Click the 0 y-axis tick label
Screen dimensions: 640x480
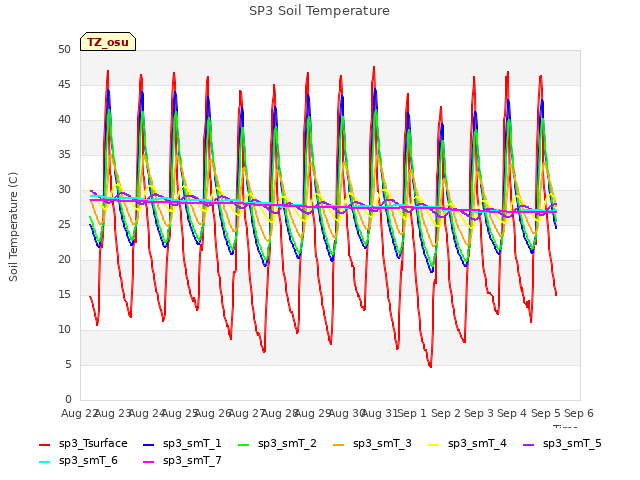click(68, 399)
